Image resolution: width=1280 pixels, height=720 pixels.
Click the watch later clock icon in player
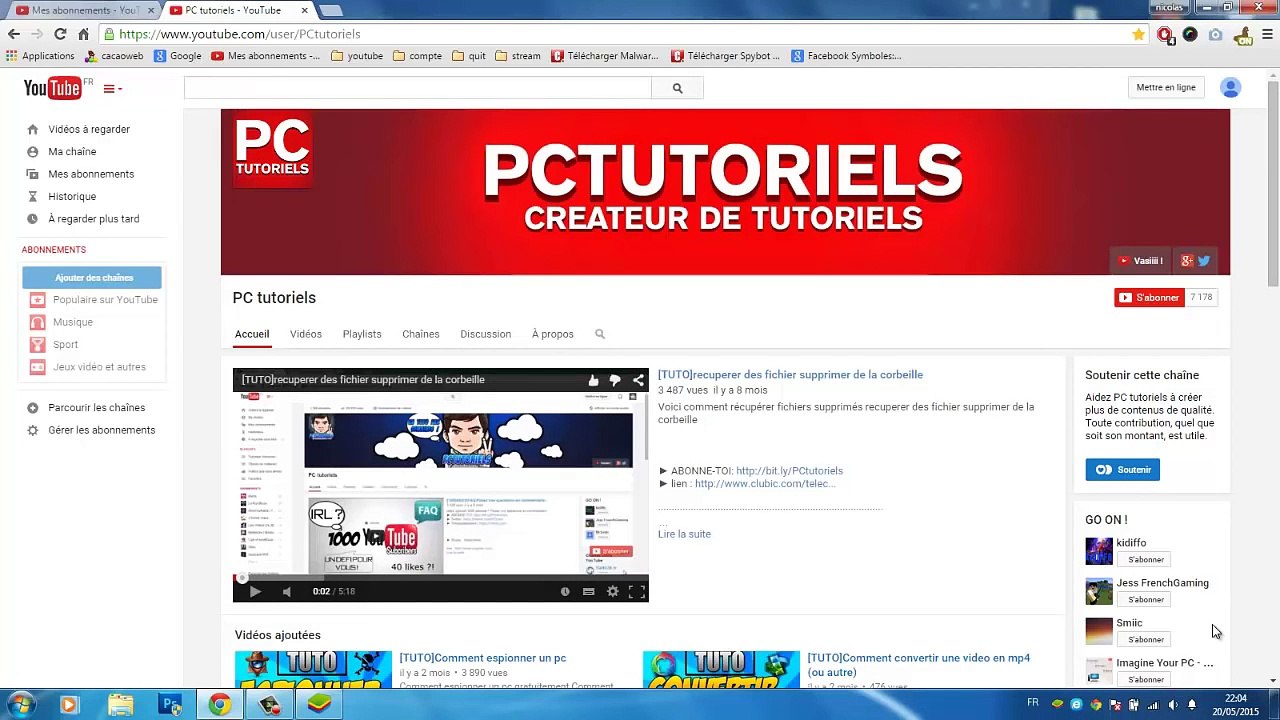point(565,591)
